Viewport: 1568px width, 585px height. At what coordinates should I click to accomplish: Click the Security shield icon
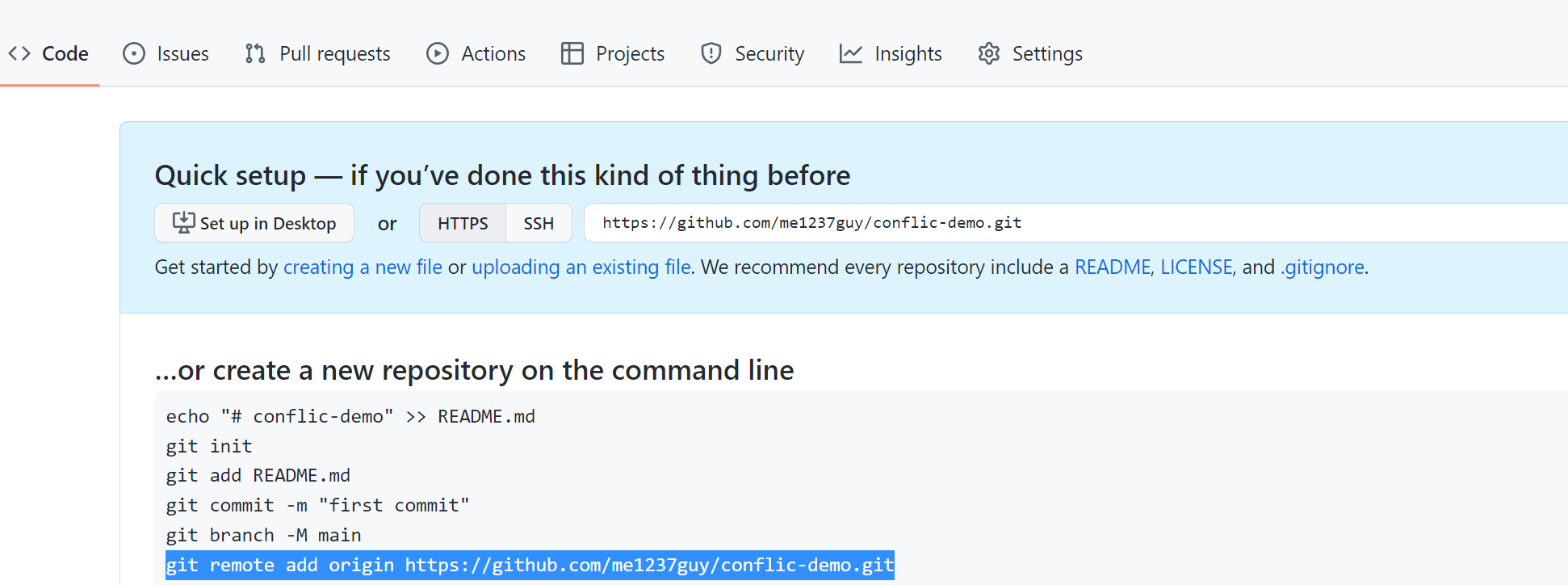(x=711, y=53)
